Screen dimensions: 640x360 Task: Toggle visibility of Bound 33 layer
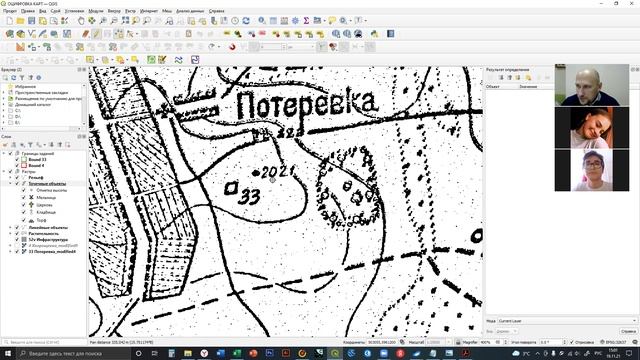click(17, 160)
